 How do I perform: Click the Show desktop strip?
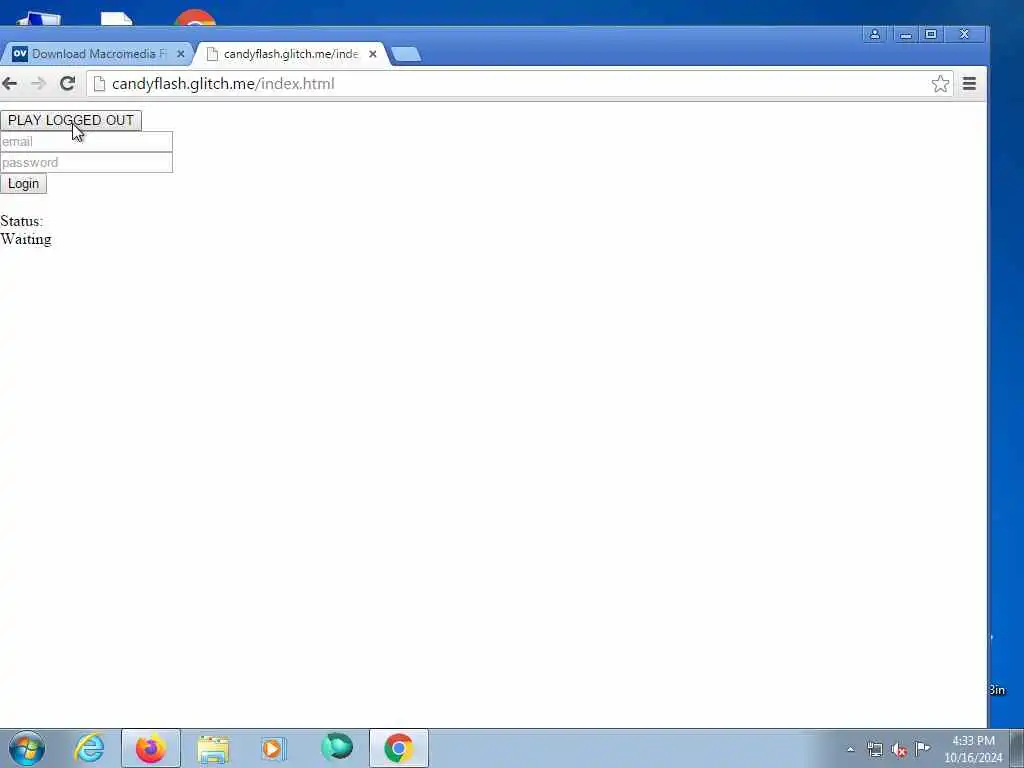tap(1017, 748)
